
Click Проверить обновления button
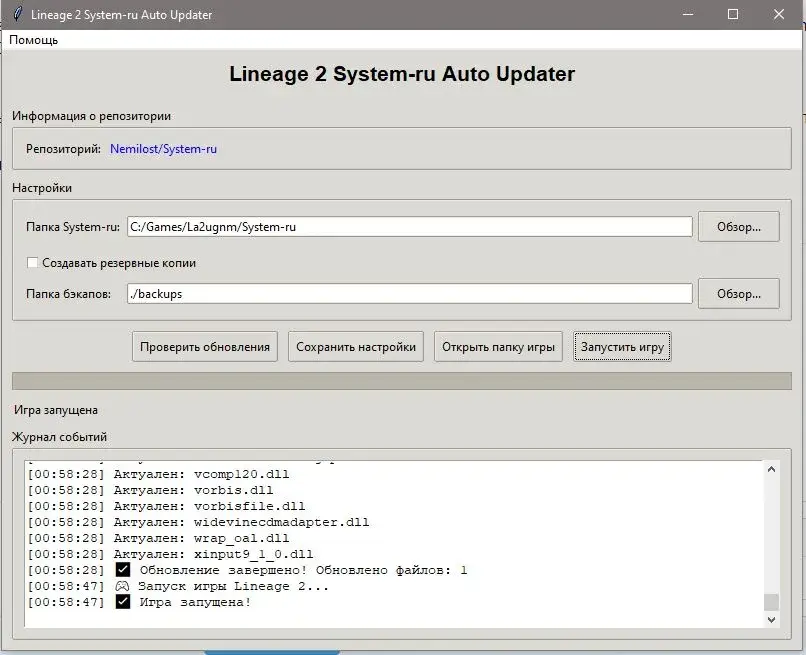[x=205, y=347]
